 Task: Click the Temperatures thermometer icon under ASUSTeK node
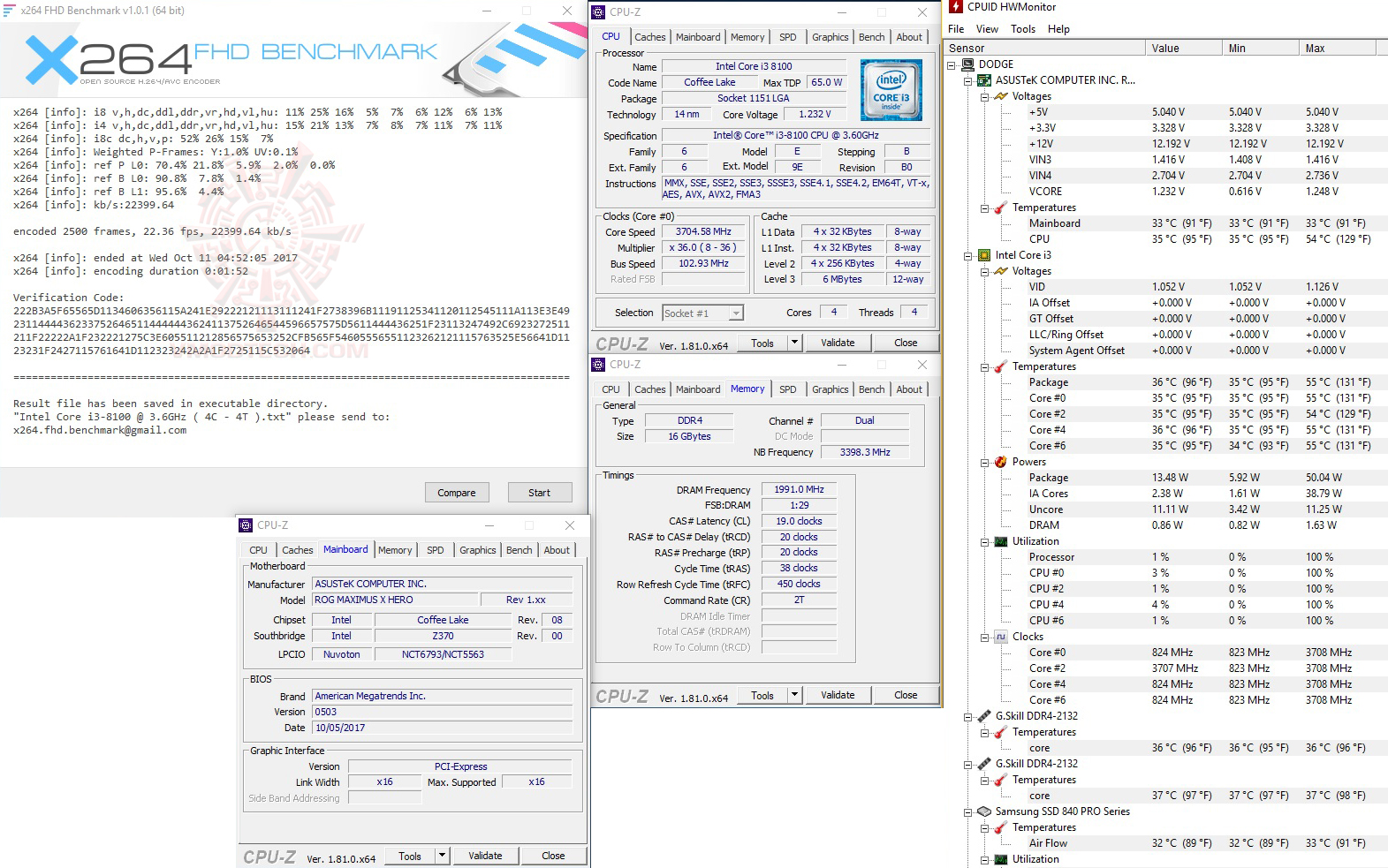(1001, 208)
